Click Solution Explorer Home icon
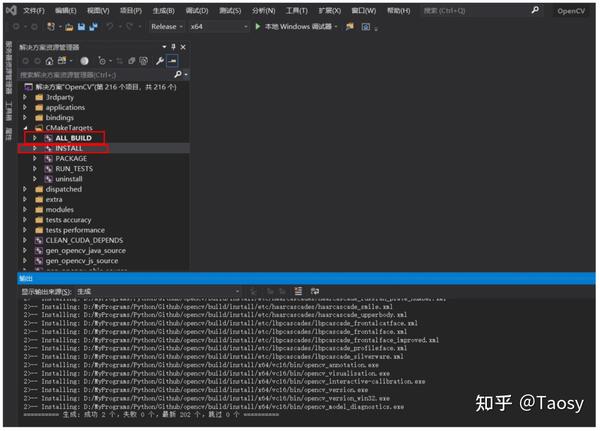 tap(49, 61)
